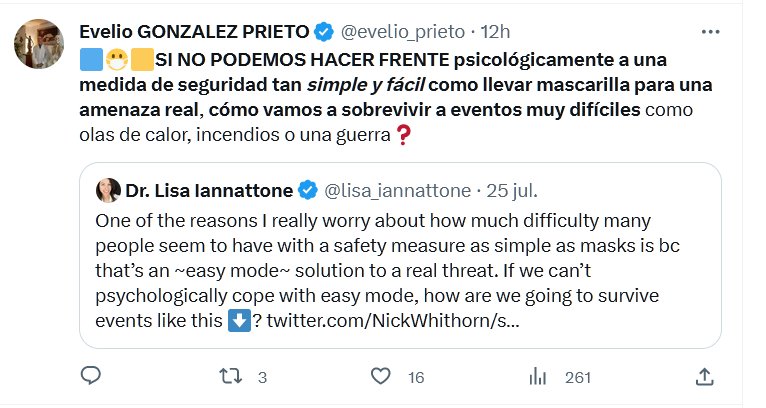Screen dimensions: 766x408
Task: Like the tweet with 16 likes
Action: (380, 376)
